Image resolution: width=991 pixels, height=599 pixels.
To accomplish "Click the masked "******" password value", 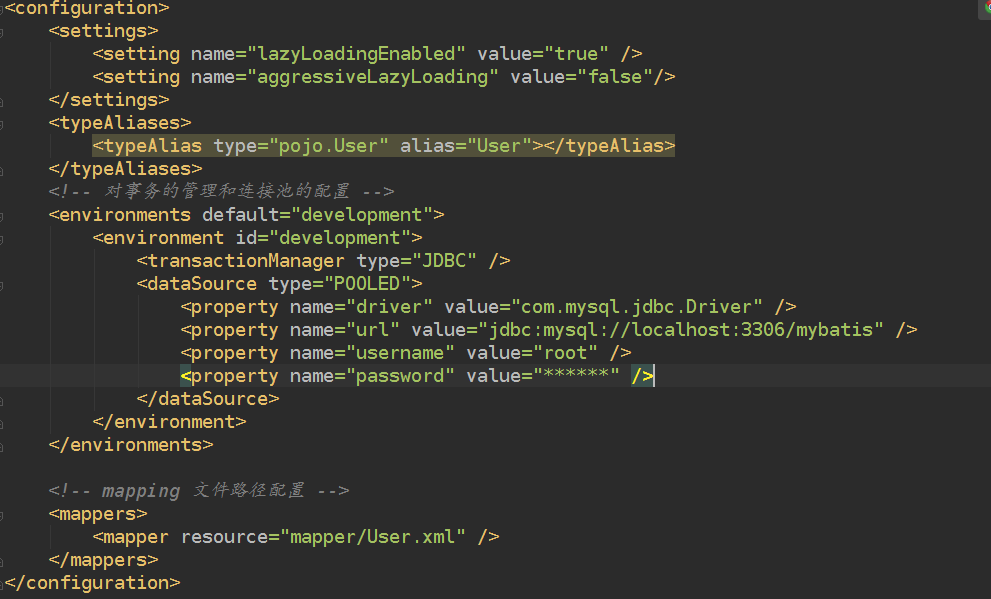I will click(576, 376).
